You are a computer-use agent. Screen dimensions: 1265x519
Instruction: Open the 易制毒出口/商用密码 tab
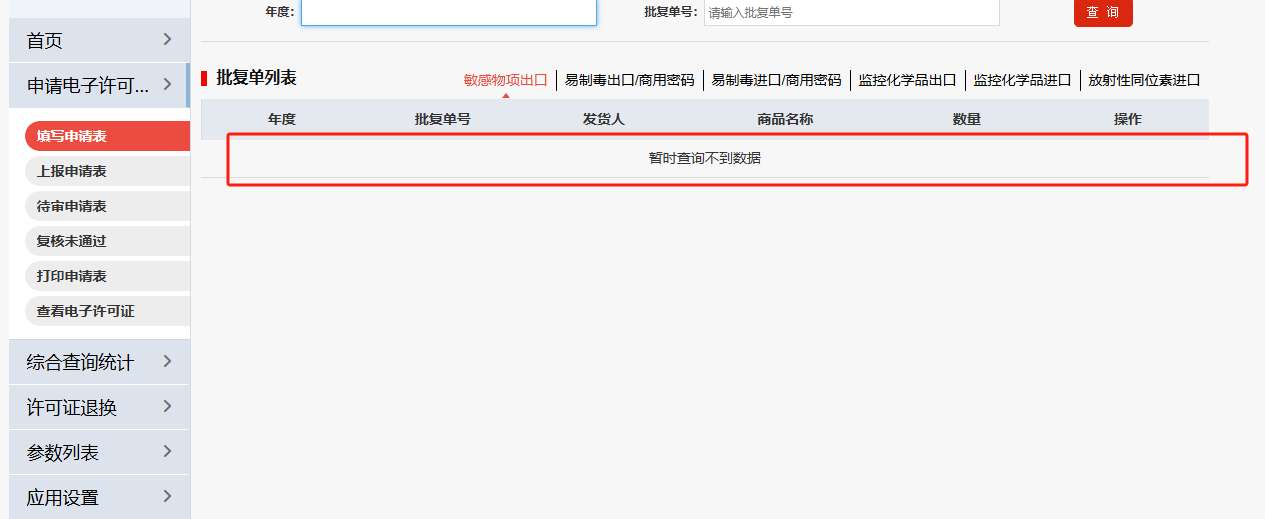click(629, 80)
